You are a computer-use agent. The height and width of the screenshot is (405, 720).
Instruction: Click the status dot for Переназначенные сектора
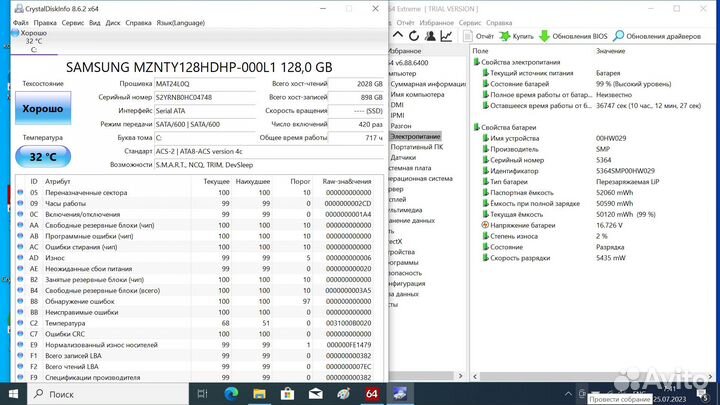(20, 192)
